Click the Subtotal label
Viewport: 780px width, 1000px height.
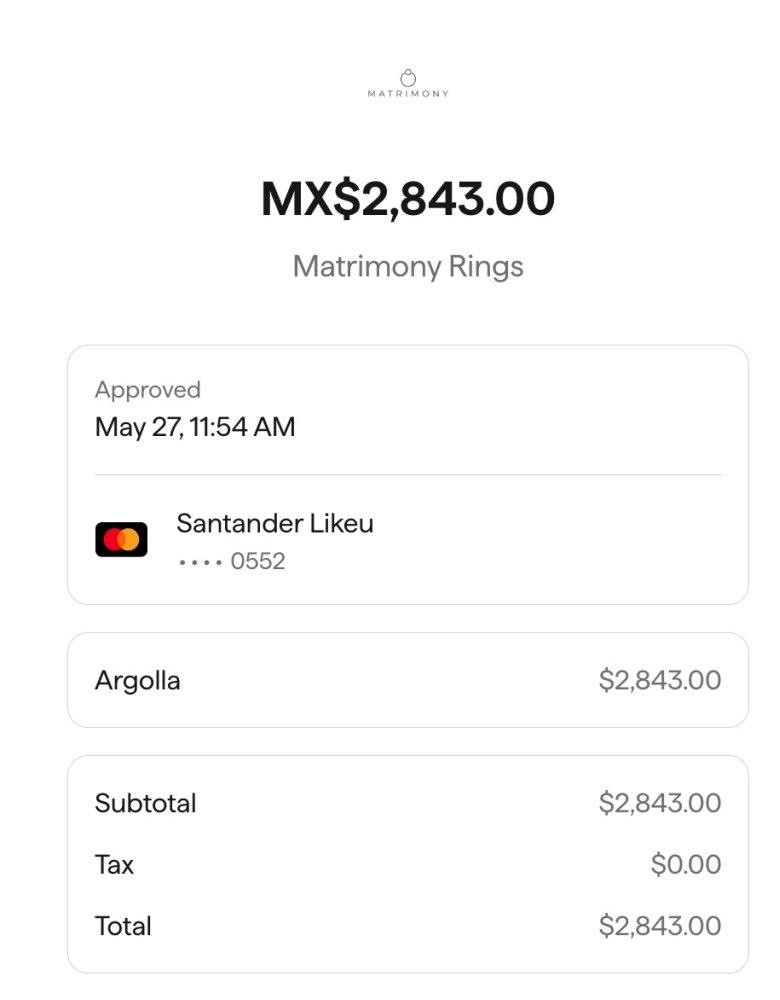(x=146, y=803)
